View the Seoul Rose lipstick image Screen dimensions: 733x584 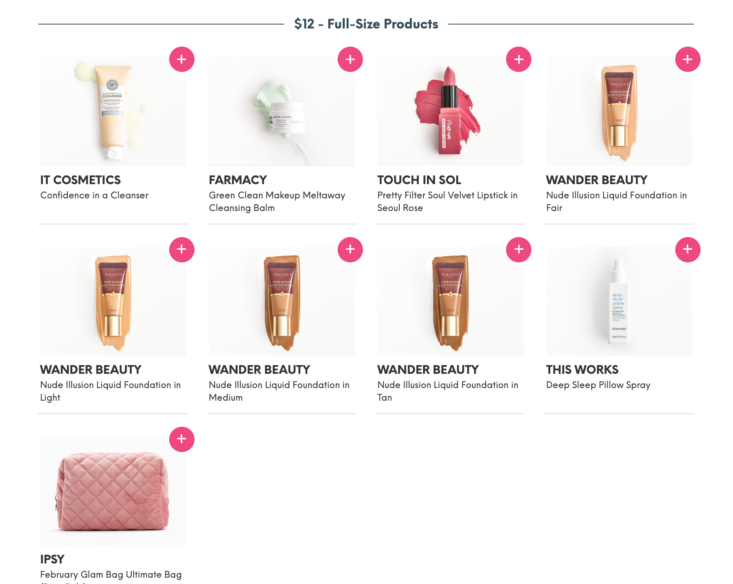click(x=450, y=111)
